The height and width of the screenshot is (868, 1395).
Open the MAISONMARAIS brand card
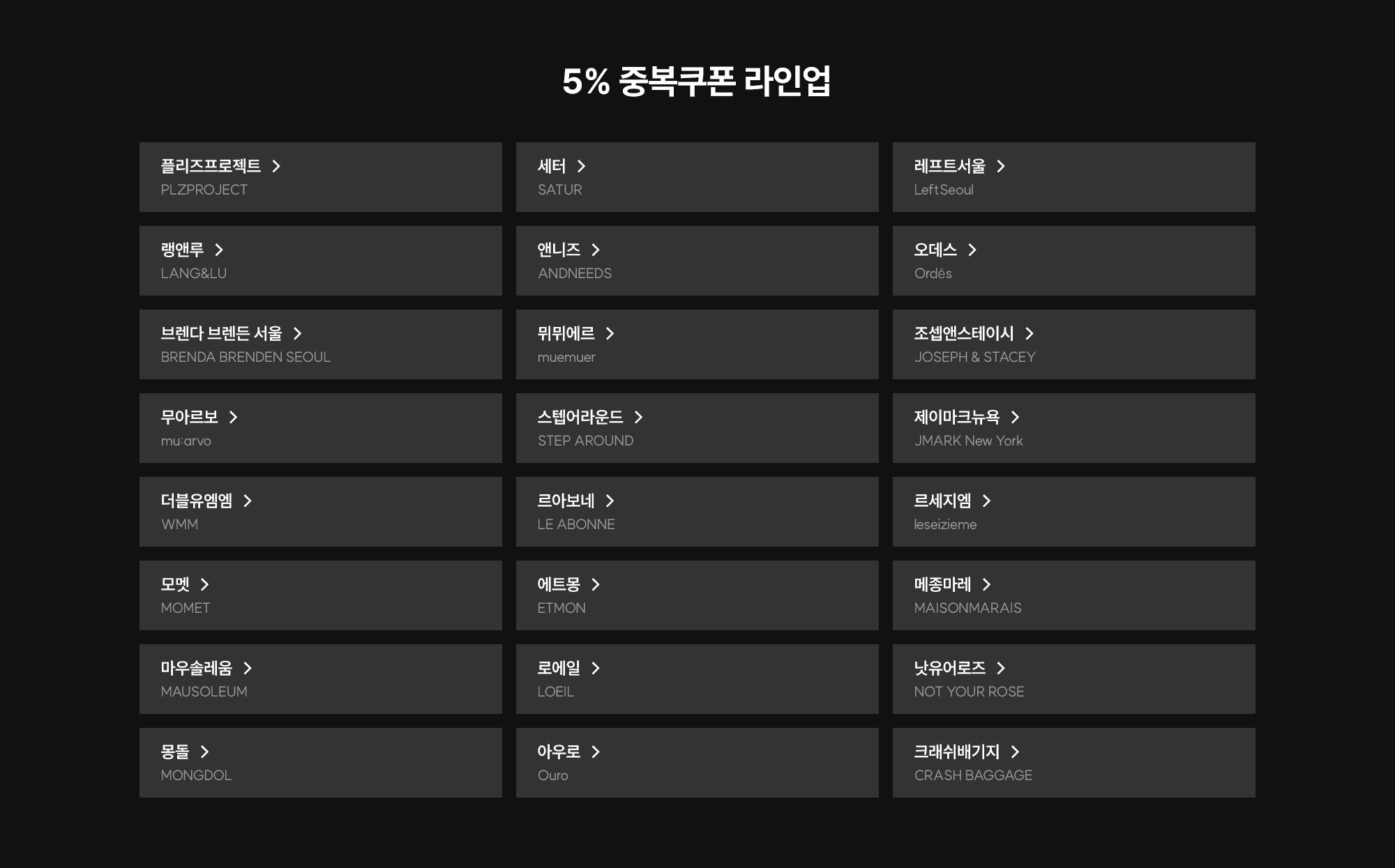click(1073, 595)
